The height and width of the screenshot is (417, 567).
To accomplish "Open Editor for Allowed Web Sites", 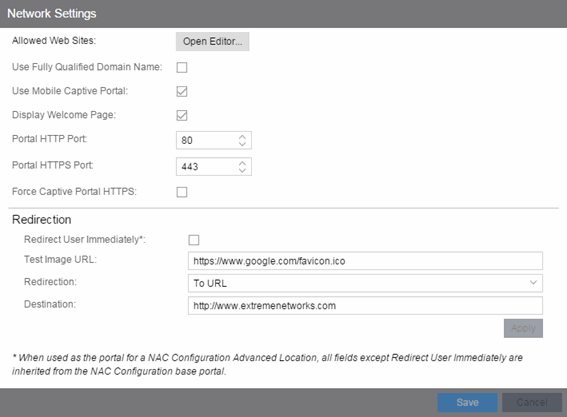I will 212,41.
